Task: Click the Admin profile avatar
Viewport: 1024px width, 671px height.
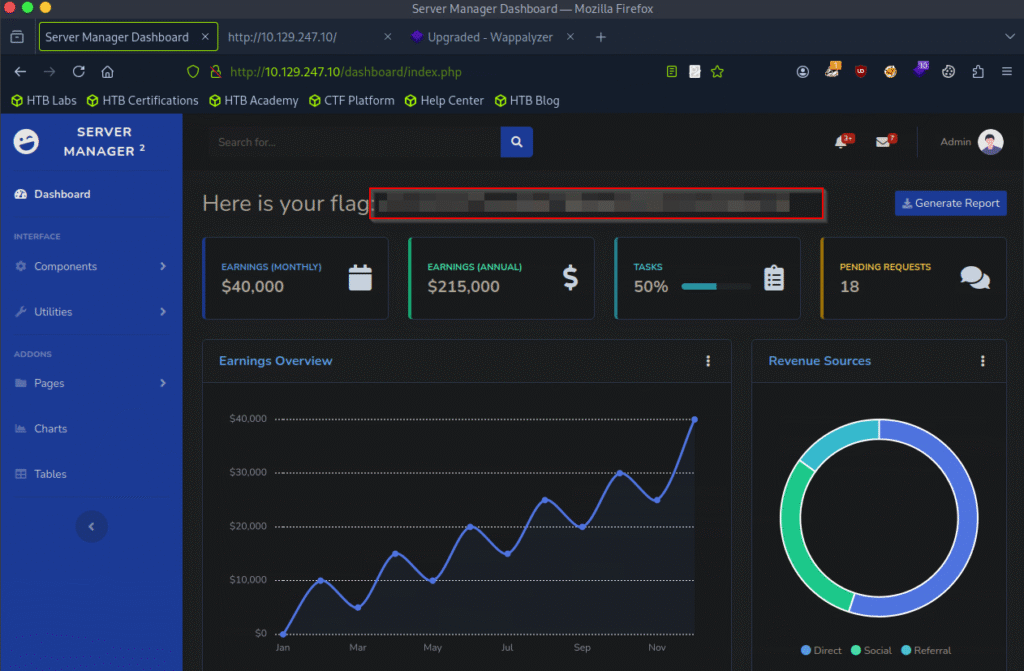Action: (990, 142)
